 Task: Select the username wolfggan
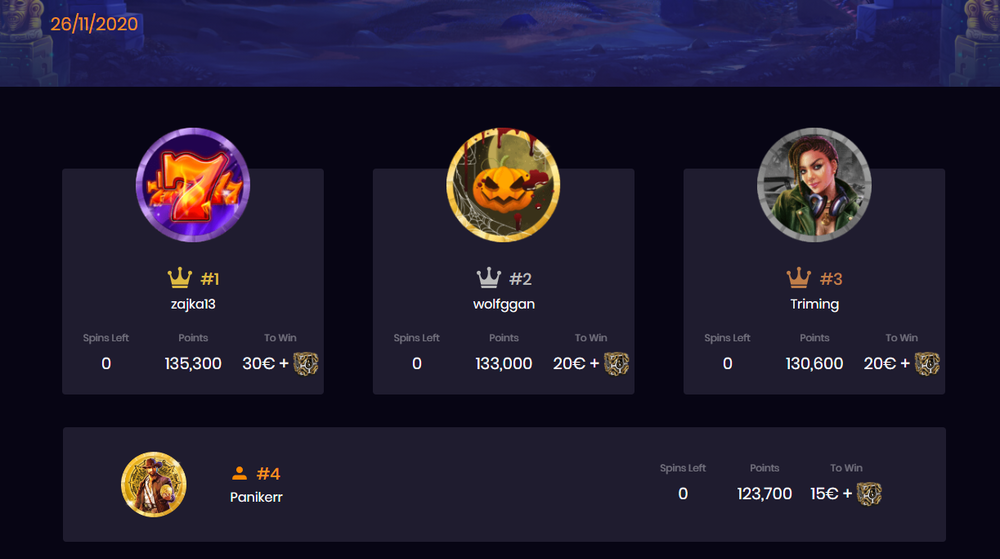(504, 304)
